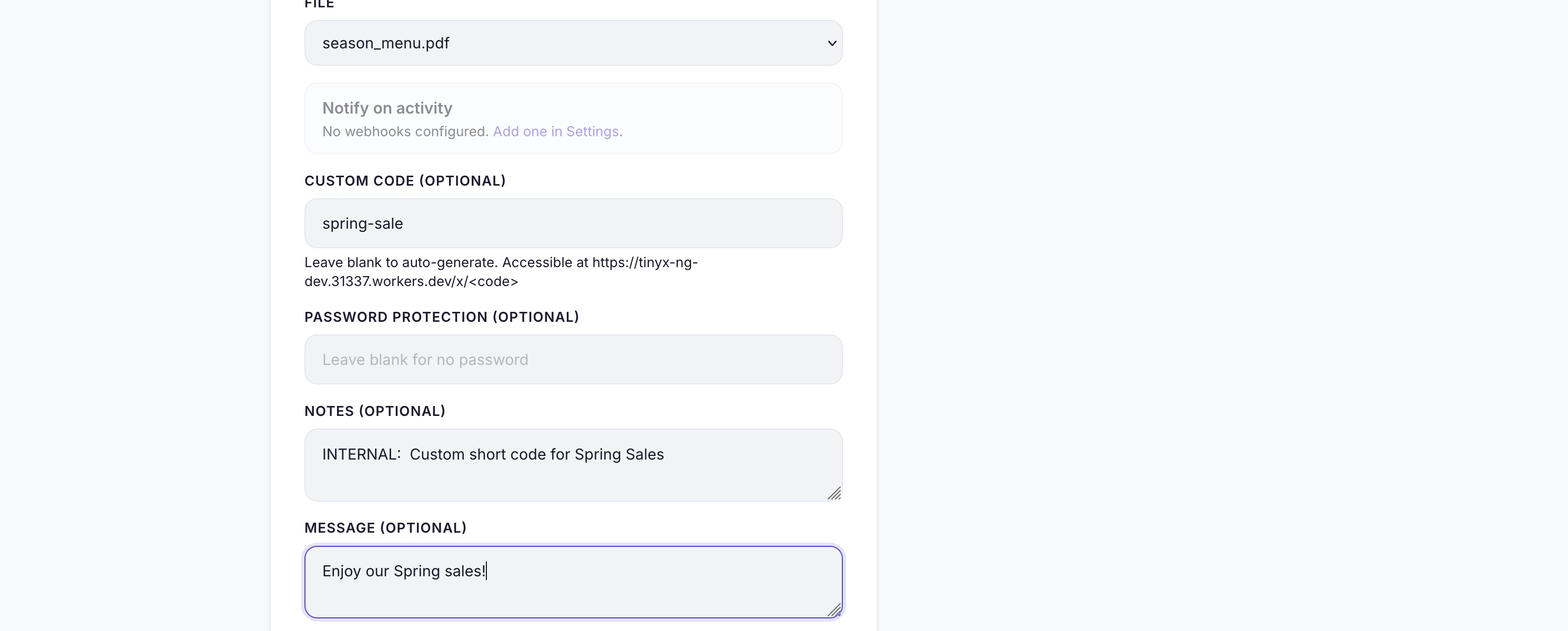Open the season_menu.pdf file dropdown
The image size is (1568, 631).
573,43
